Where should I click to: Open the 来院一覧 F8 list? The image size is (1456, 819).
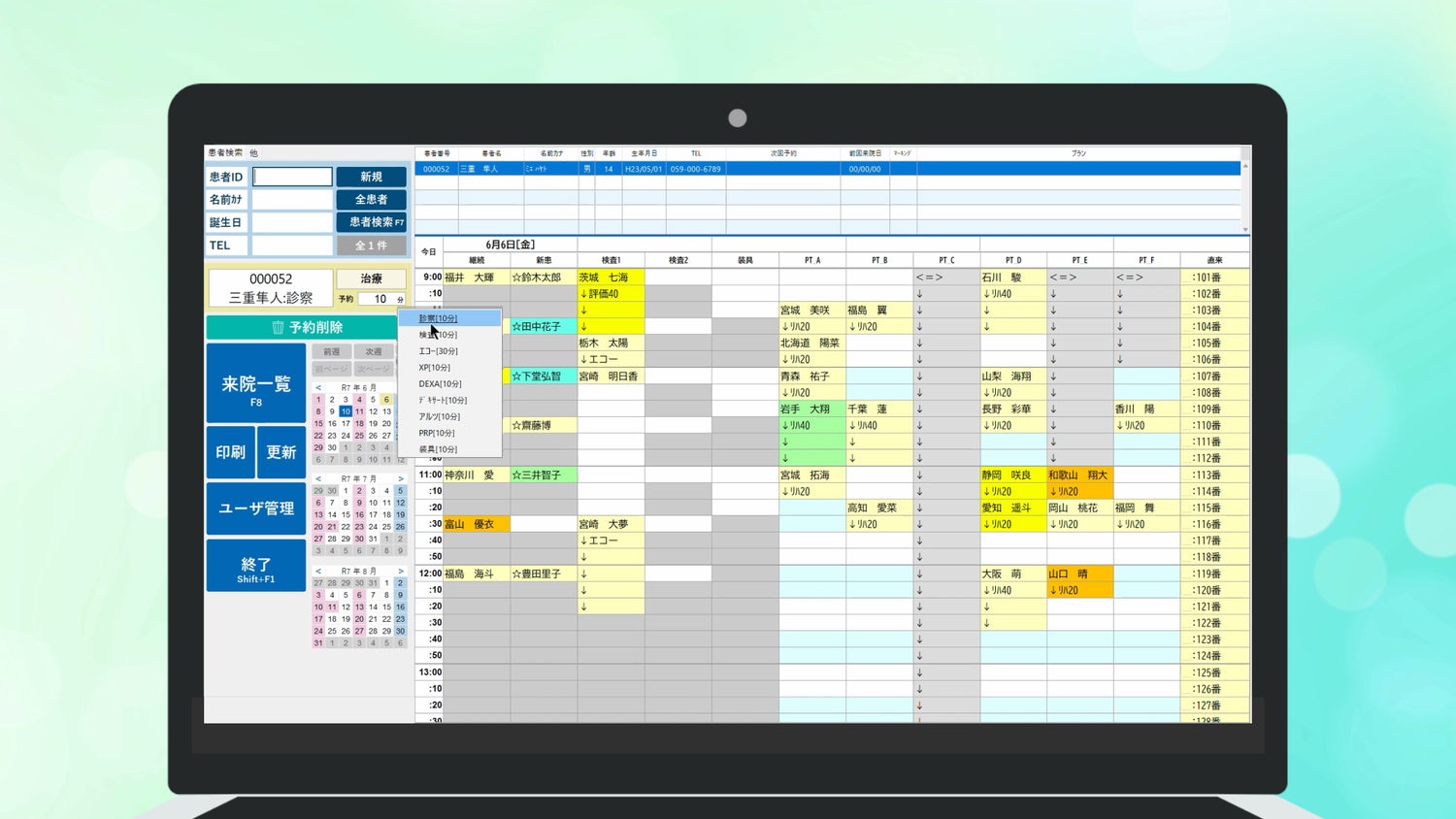256,387
